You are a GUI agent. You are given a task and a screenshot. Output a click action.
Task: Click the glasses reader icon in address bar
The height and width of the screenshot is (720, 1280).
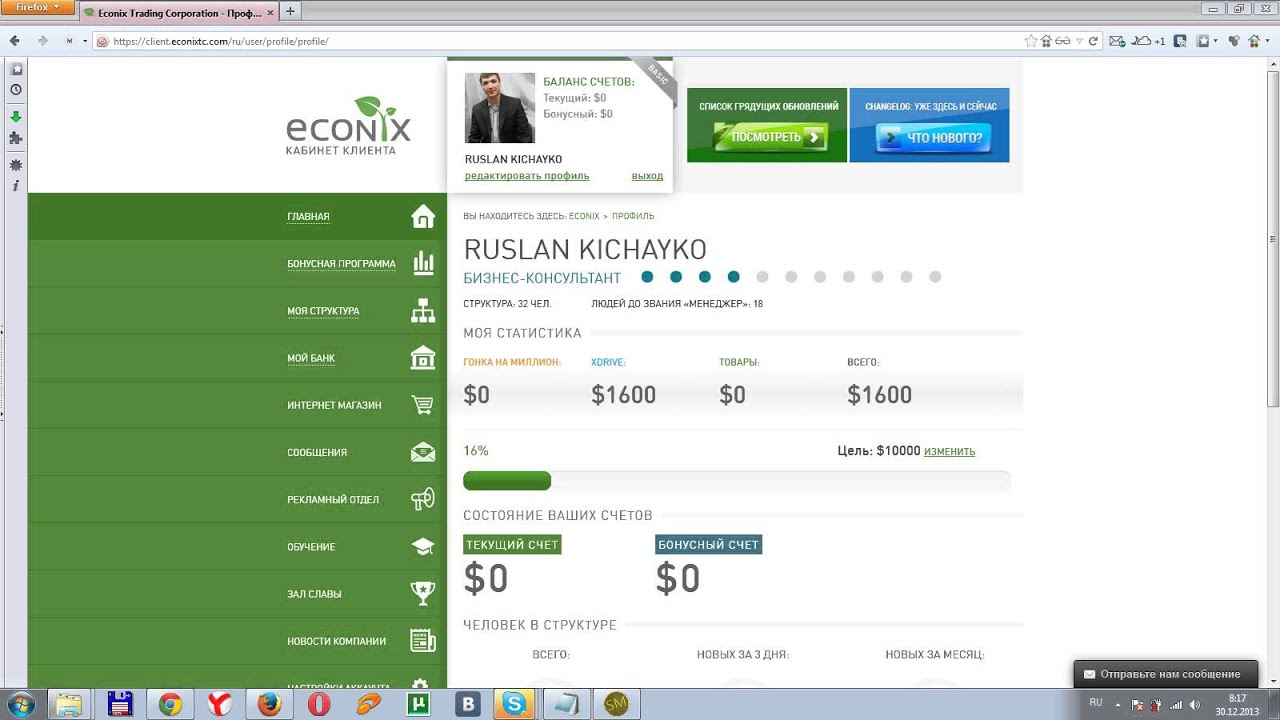1063,41
